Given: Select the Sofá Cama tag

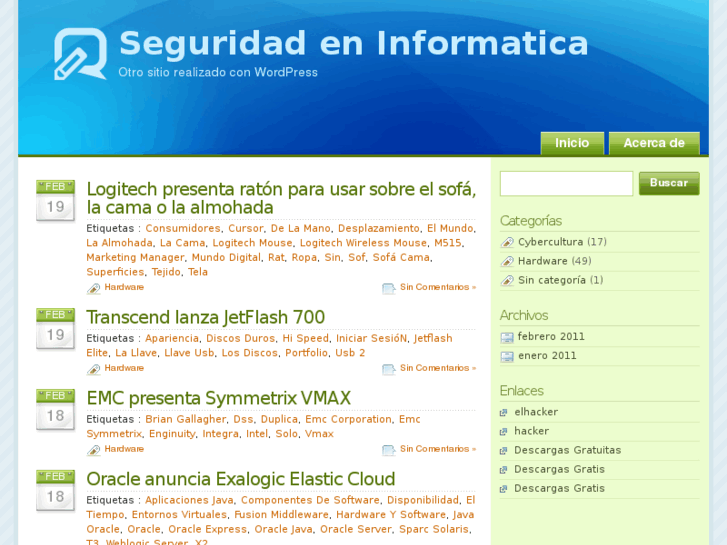Looking at the screenshot, I should 401,257.
